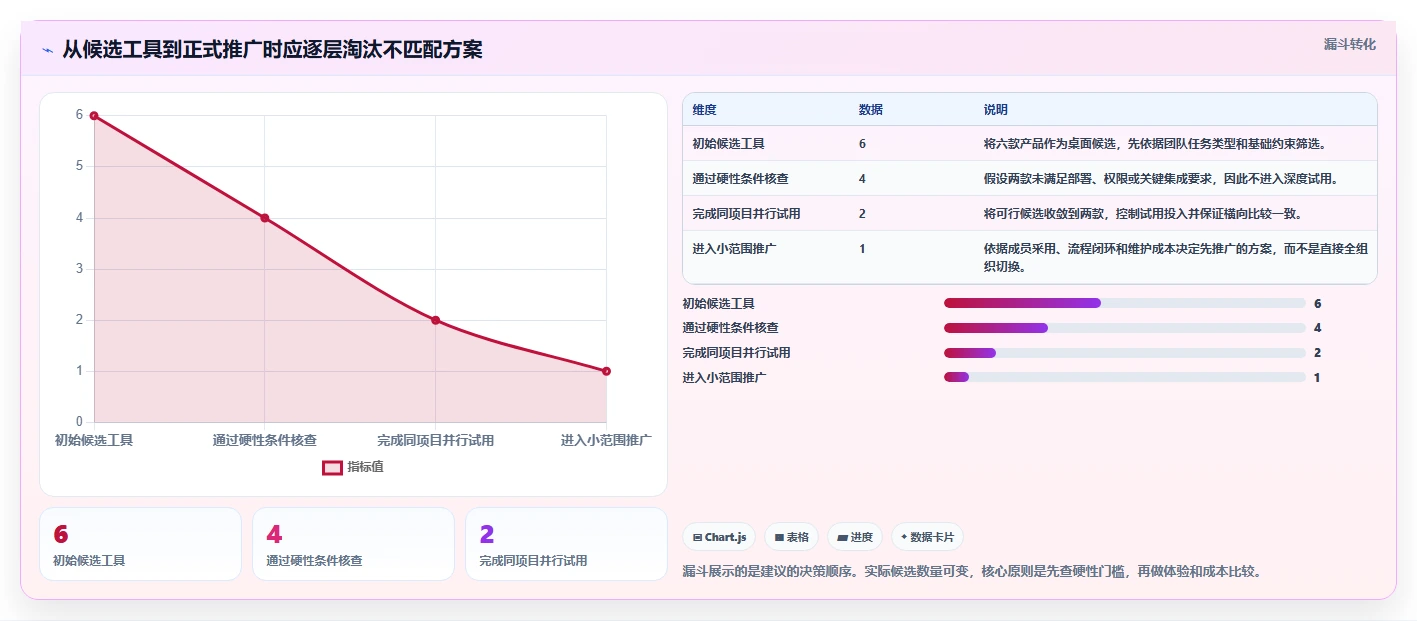
Task: Click the footer note starting 漏斗展示的是
Action: point(972,572)
